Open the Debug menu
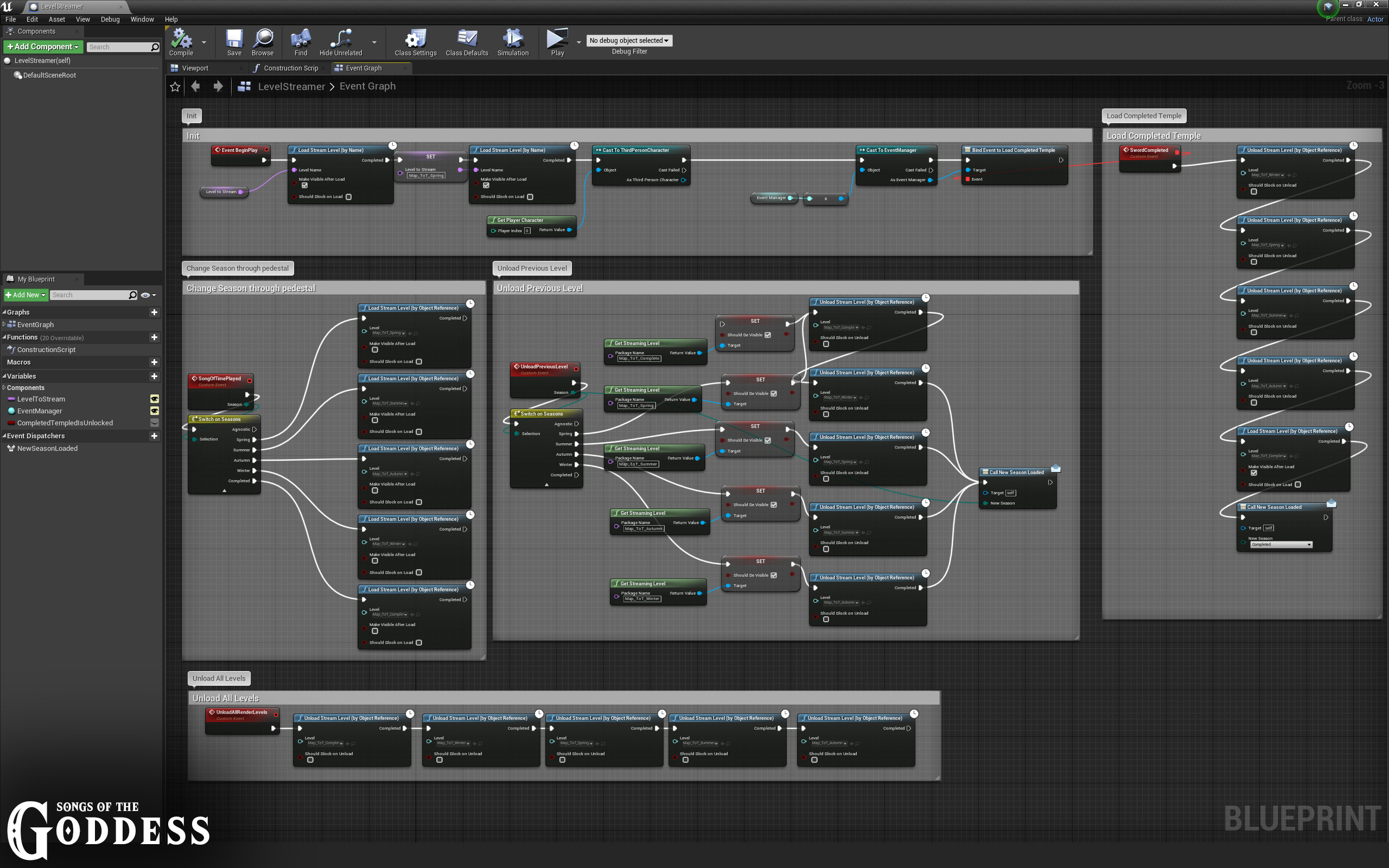 coord(110,19)
